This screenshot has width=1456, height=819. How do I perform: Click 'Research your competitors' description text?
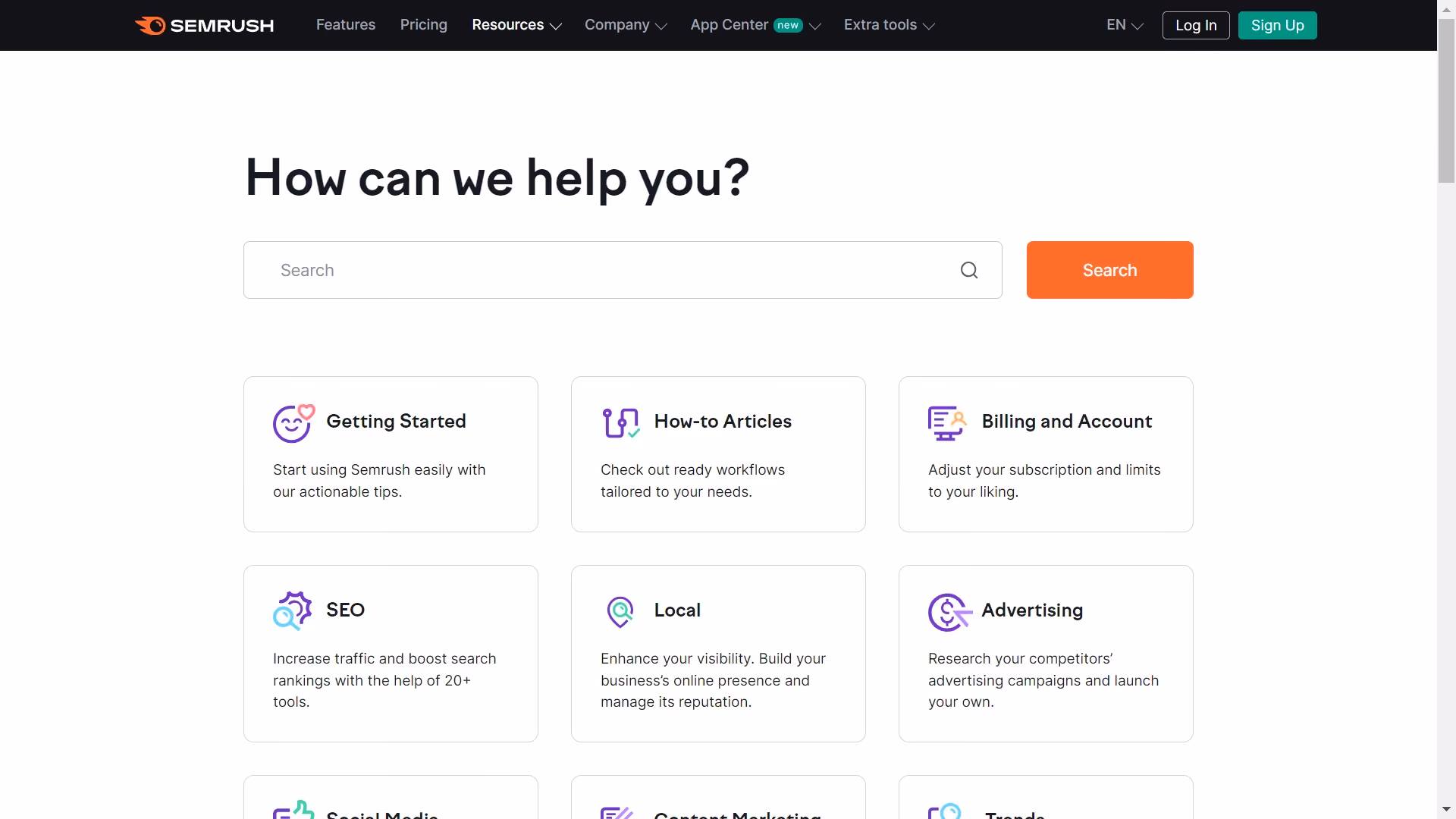click(x=1043, y=680)
